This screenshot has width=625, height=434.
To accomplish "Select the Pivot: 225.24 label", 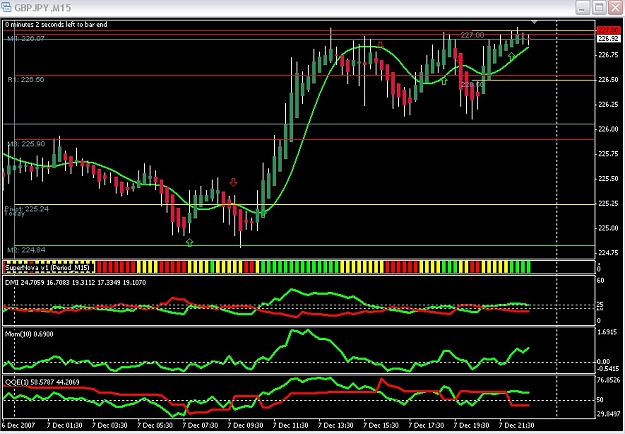I will tap(27, 208).
